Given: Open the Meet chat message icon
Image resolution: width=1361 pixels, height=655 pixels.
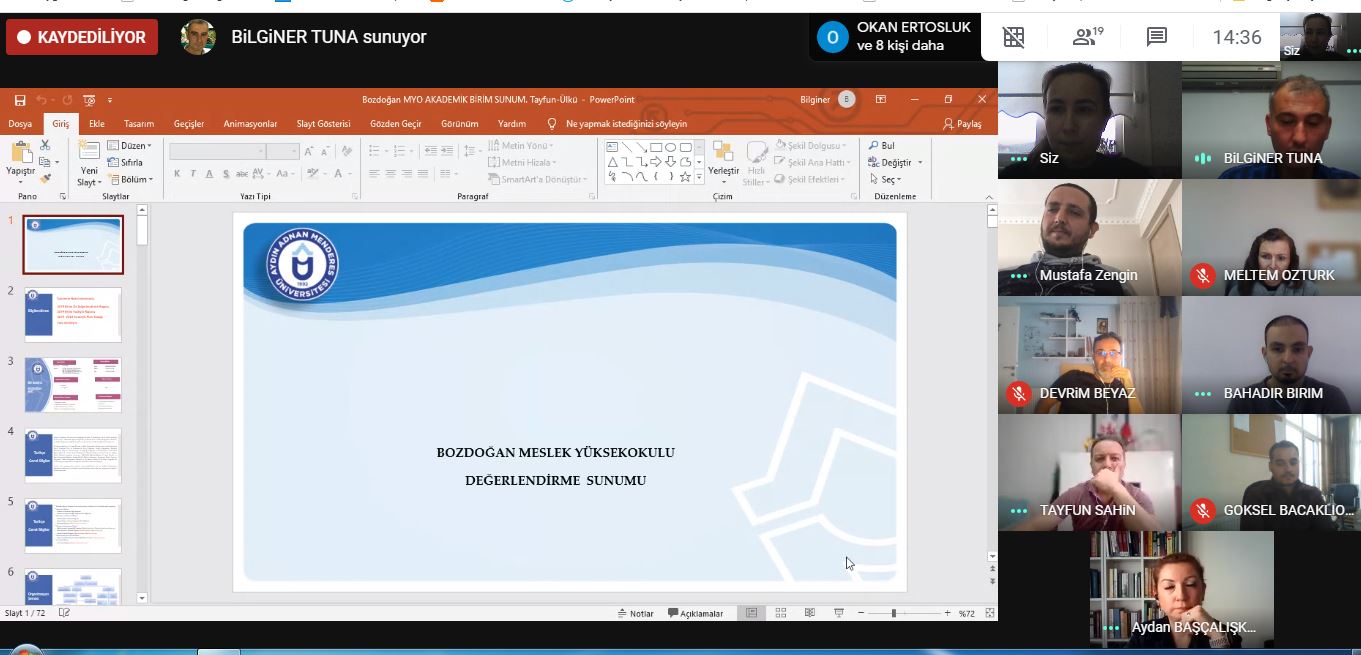Looking at the screenshot, I should [x=1157, y=38].
